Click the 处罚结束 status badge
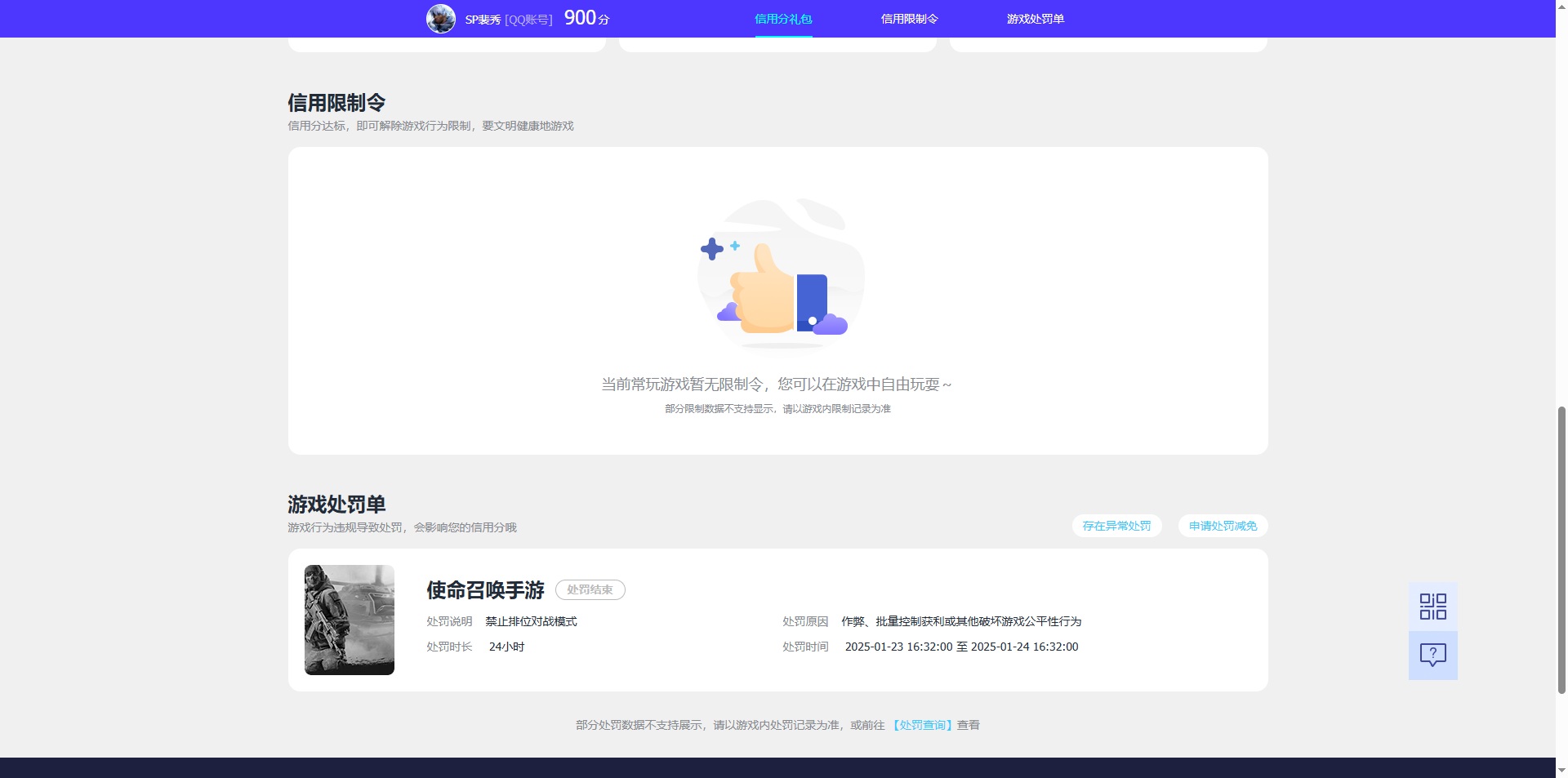This screenshot has width=1568, height=778. 590,589
